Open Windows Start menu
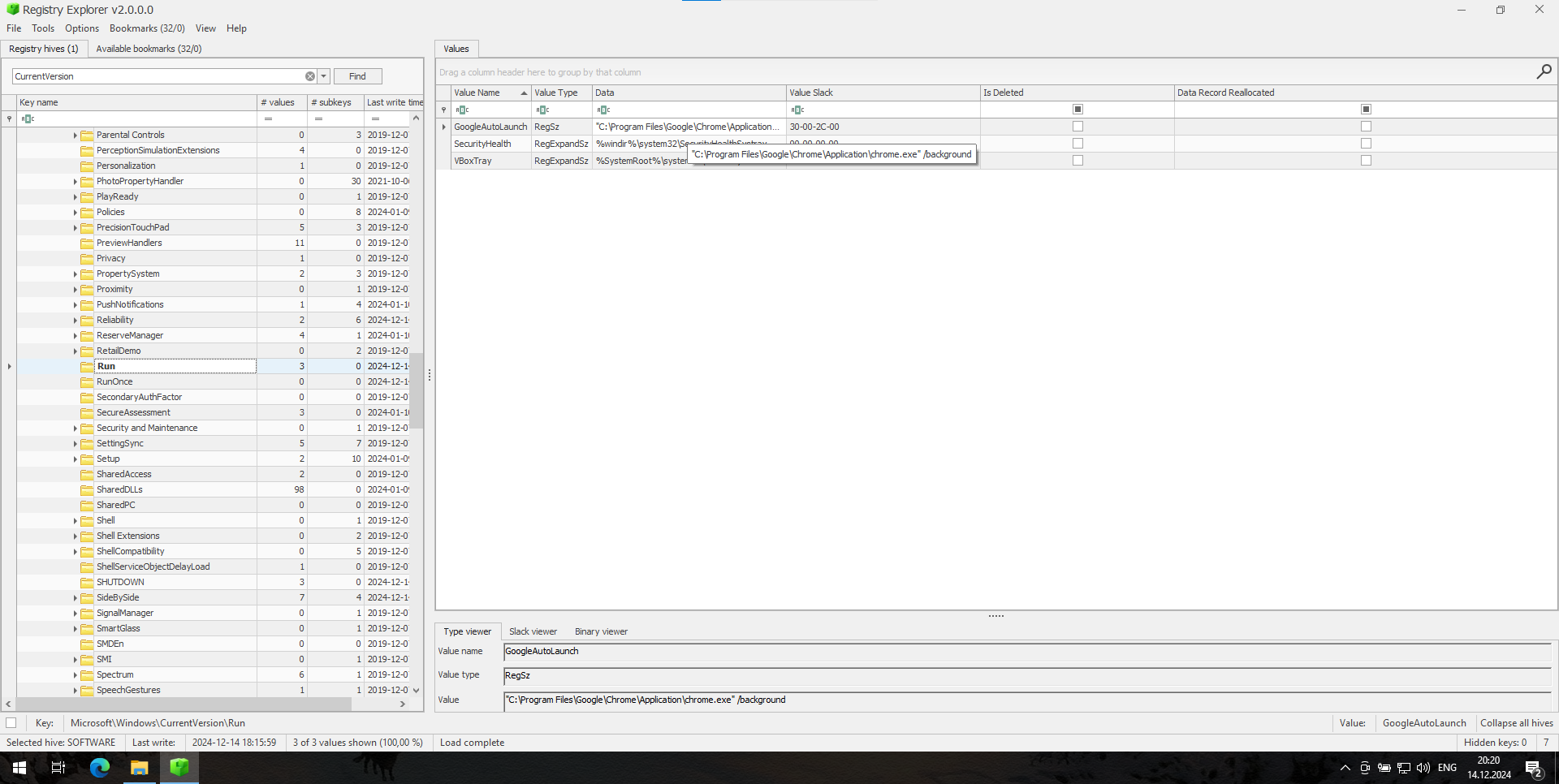 coord(19,768)
